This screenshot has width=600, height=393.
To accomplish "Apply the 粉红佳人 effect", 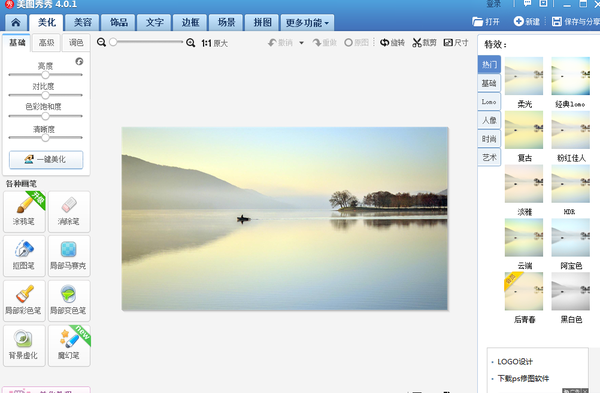I will click(x=571, y=130).
